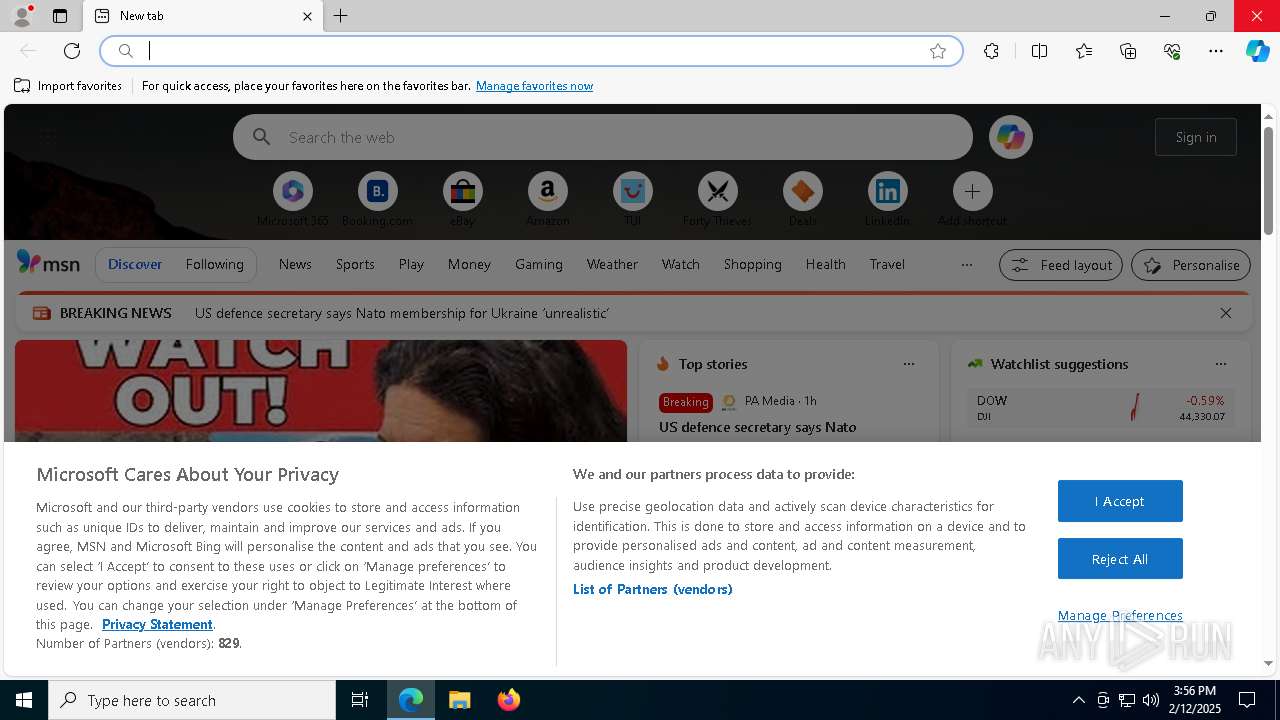This screenshot has height=720, width=1280.
Task: Dismiss the breaking news banner
Action: tap(1226, 313)
